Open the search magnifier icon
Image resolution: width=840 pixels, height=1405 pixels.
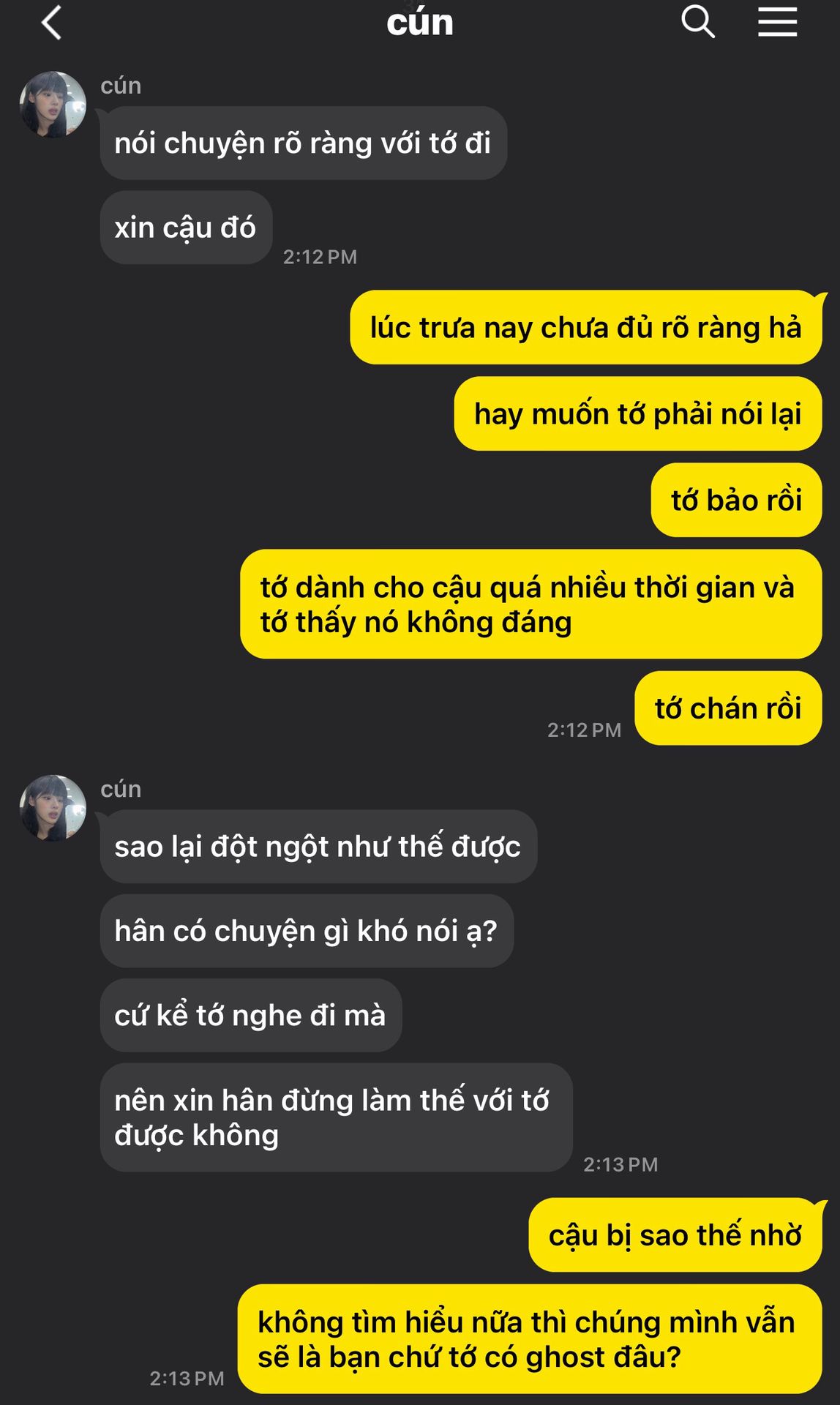[x=697, y=22]
